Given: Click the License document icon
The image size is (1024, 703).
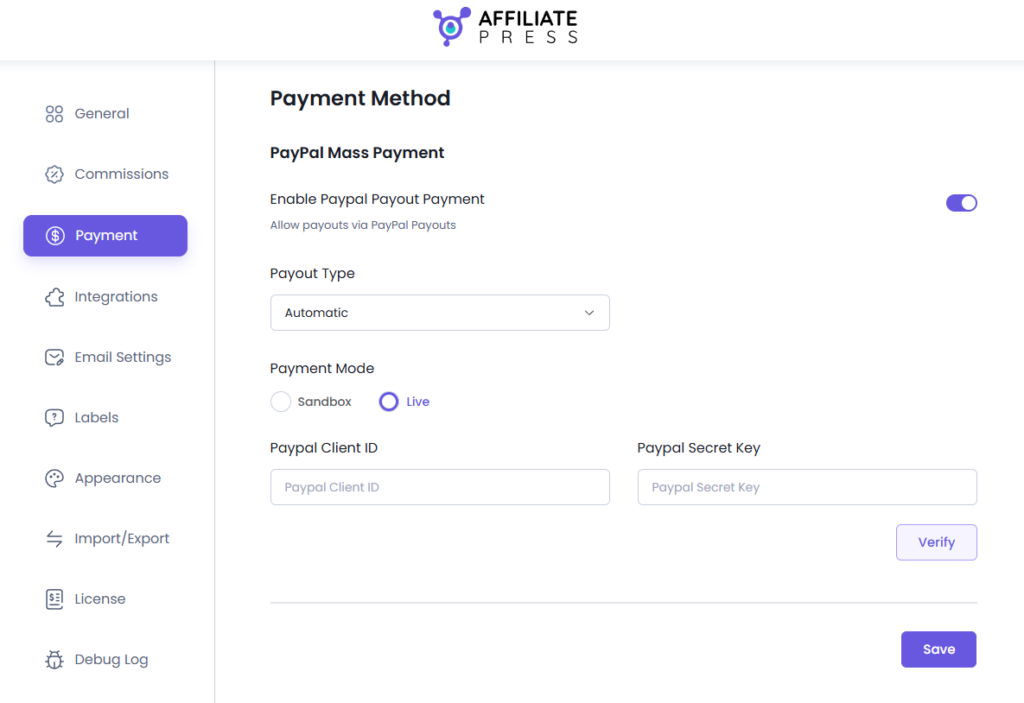Looking at the screenshot, I should 54,599.
